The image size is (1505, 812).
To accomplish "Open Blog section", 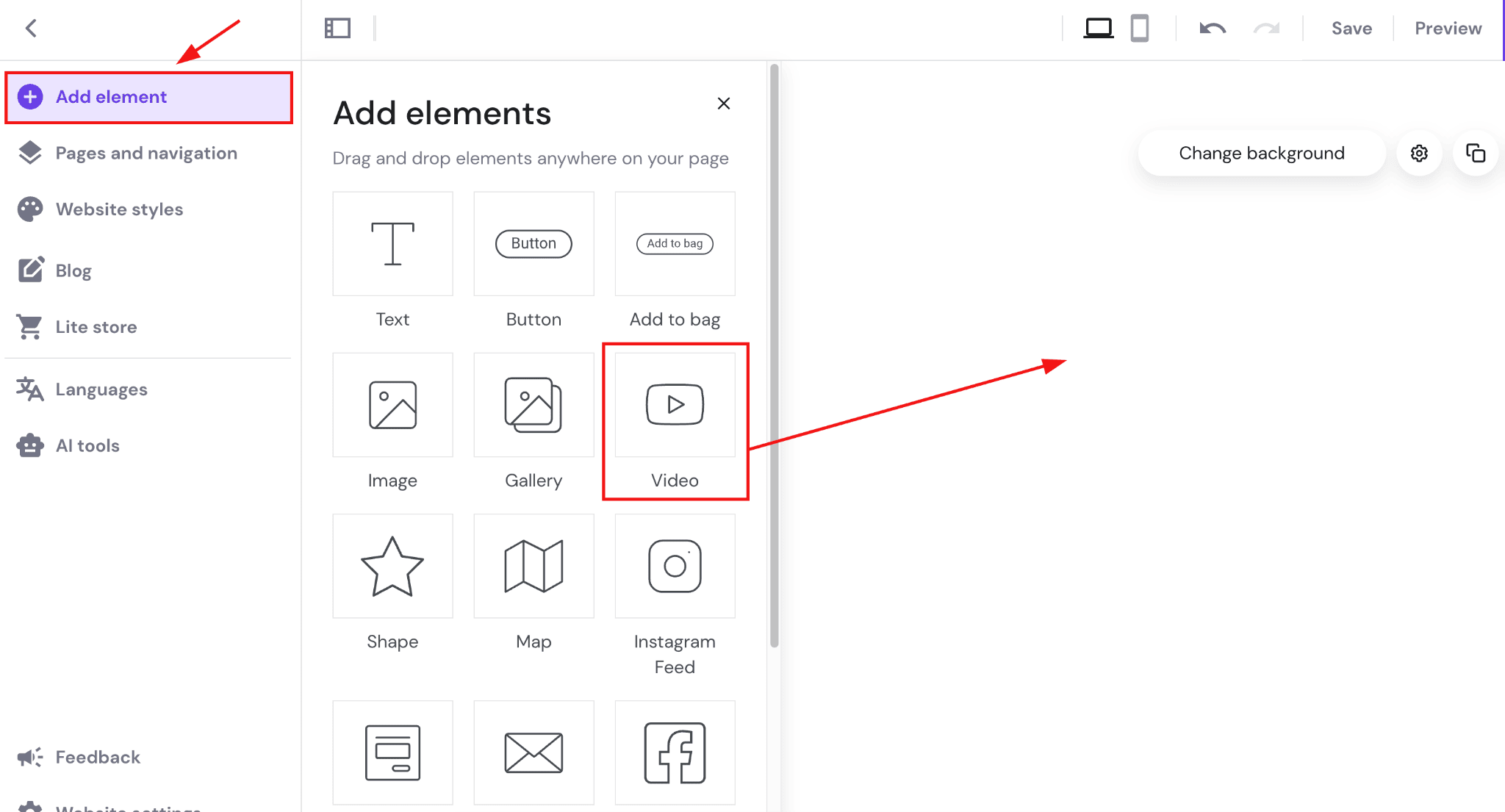I will point(73,269).
